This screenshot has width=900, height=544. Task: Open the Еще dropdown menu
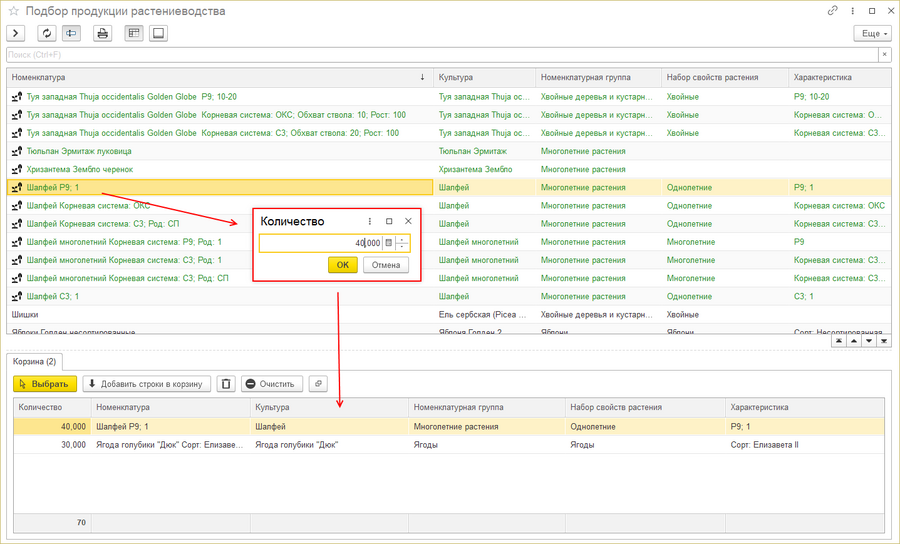pyautogui.click(x=872, y=33)
